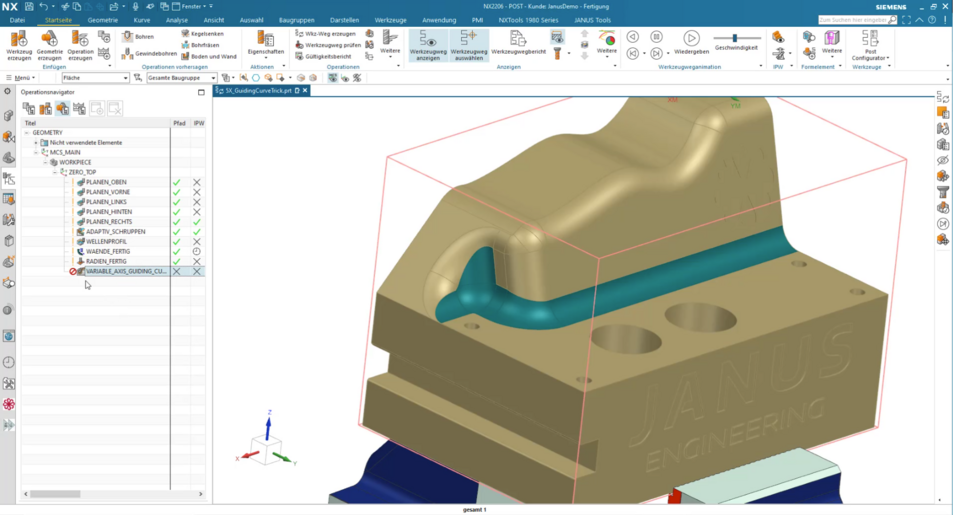Select the RADIEN_FERTIG operation
953x515 pixels.
[x=106, y=261]
